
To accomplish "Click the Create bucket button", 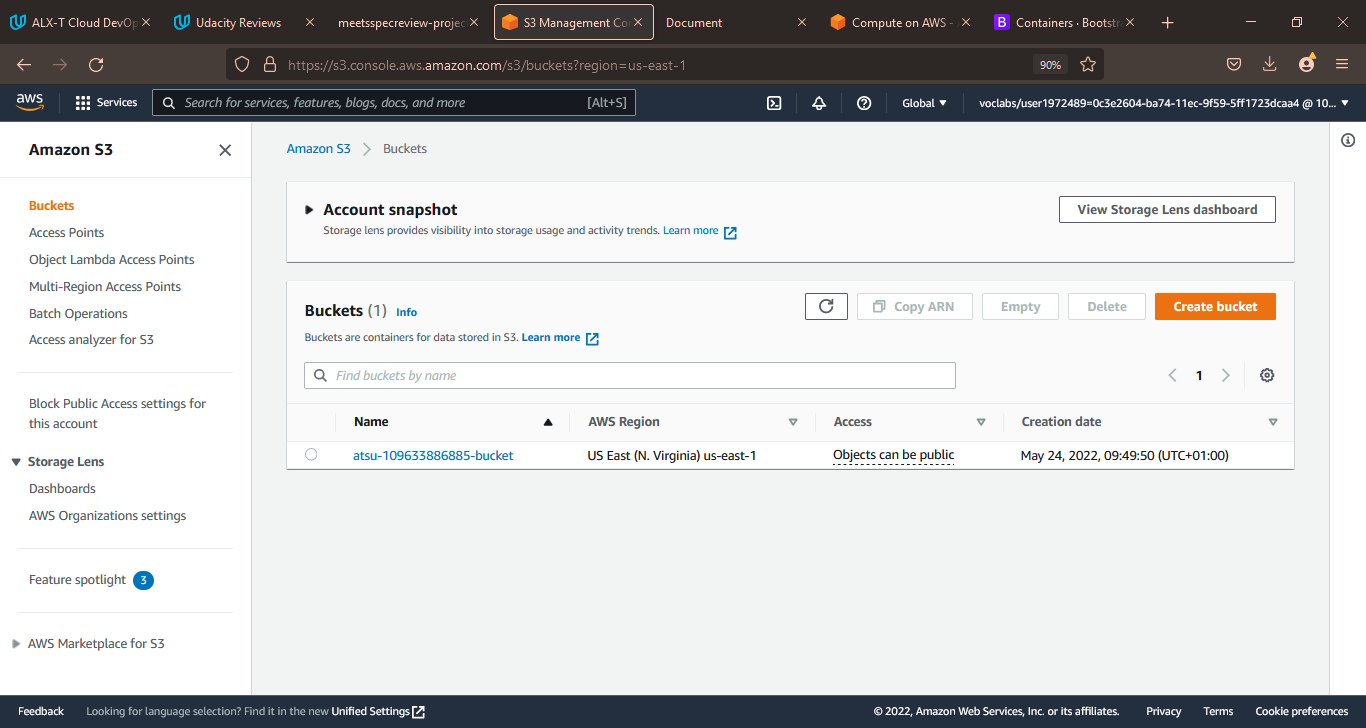I will [1215, 306].
